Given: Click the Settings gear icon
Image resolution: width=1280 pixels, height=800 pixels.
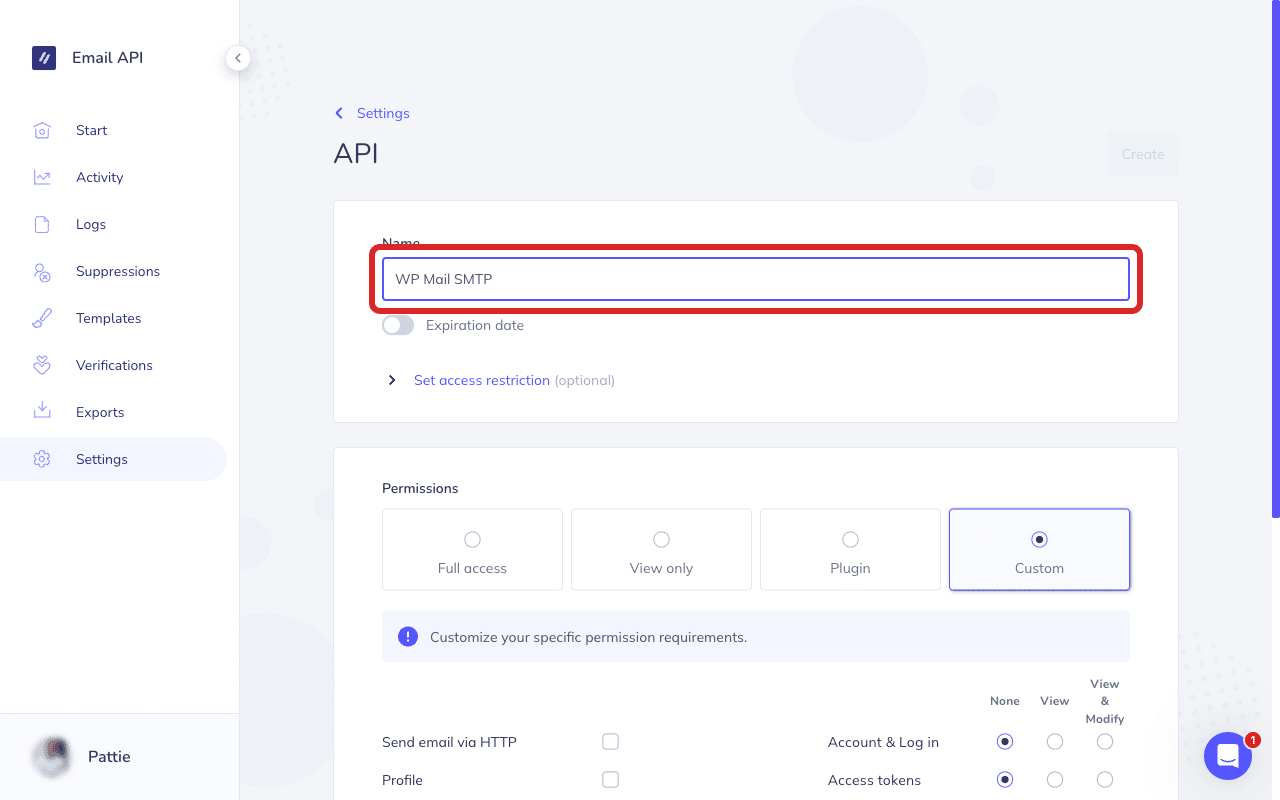Looking at the screenshot, I should (x=42, y=459).
